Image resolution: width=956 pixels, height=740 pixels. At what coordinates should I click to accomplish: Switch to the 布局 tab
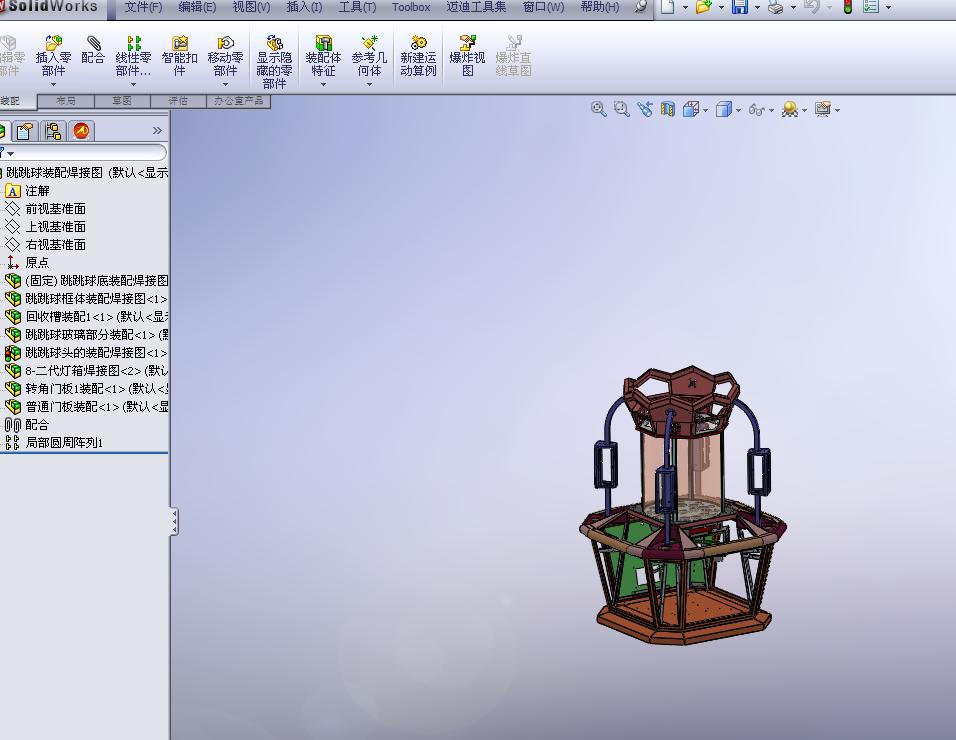tap(66, 101)
